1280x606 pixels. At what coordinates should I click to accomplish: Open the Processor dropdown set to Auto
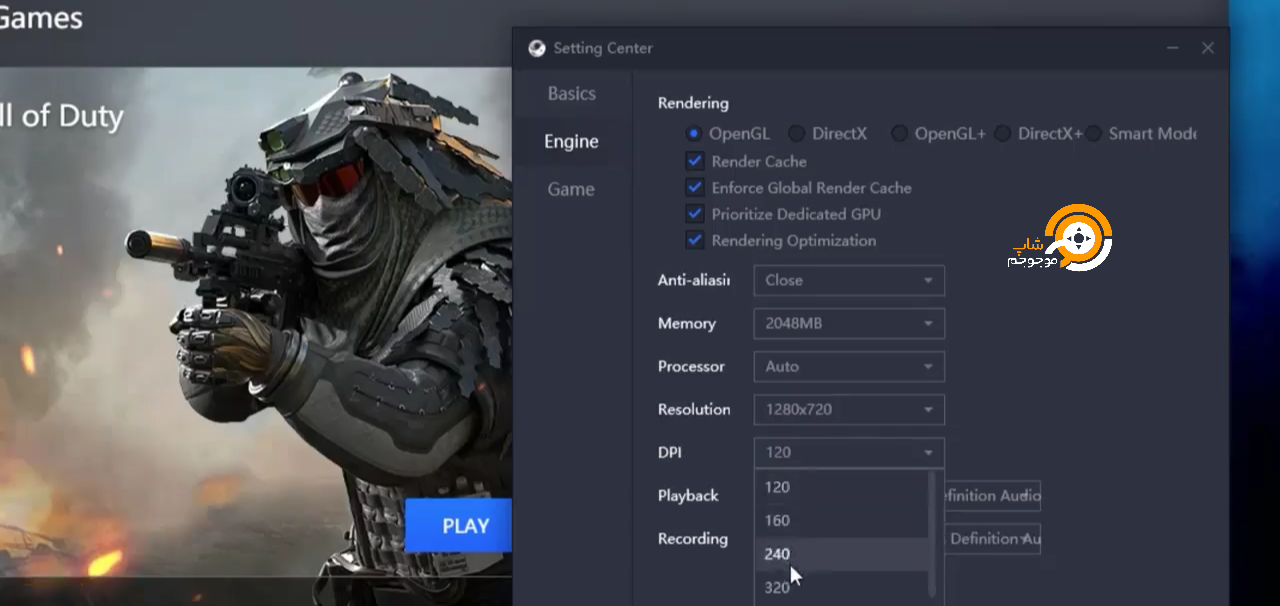(849, 366)
